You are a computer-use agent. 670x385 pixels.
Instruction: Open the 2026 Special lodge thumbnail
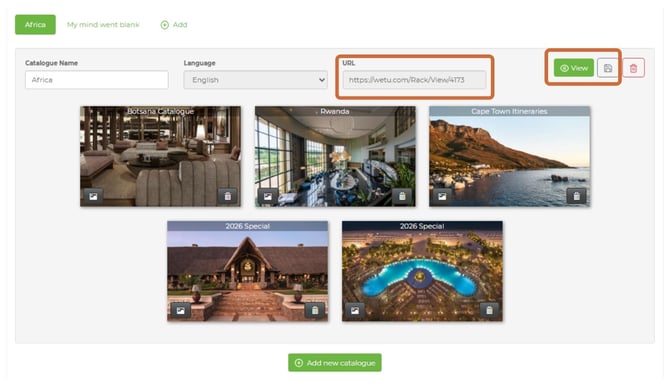[x=247, y=271]
